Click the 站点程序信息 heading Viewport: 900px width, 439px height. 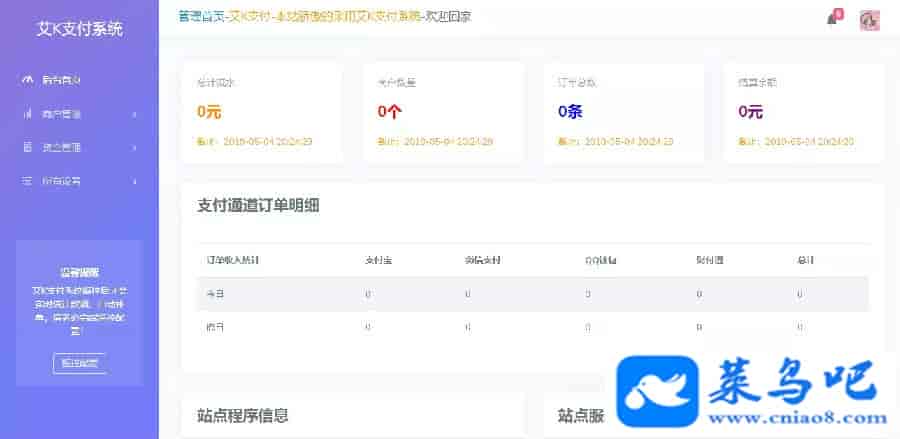[242, 415]
